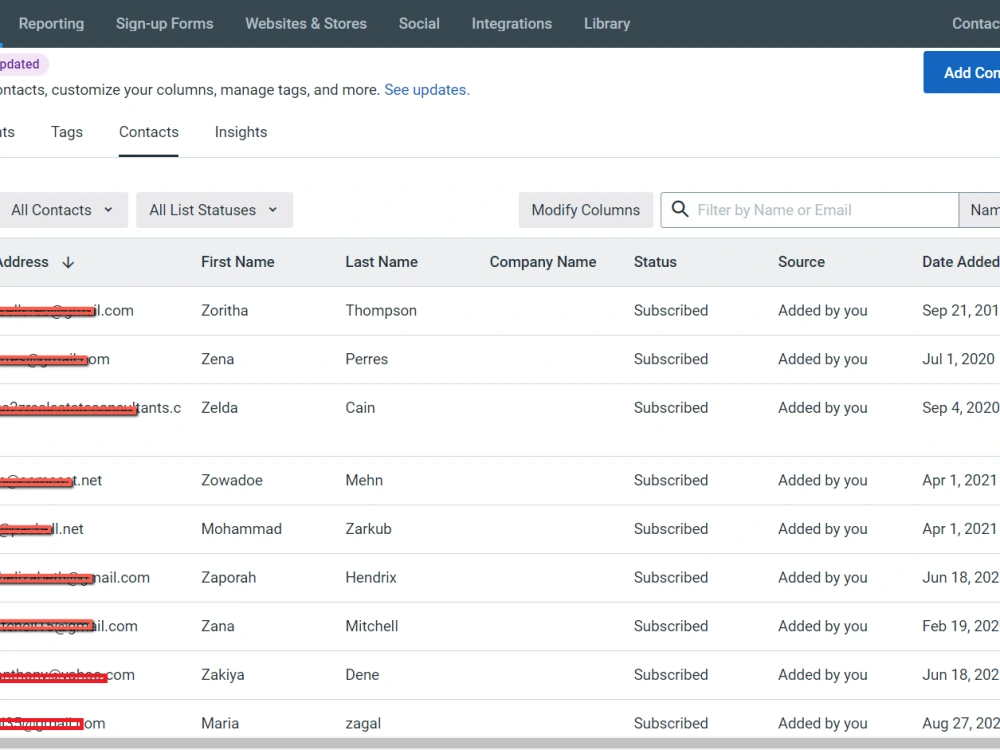Click the first name Zakiya

click(223, 674)
